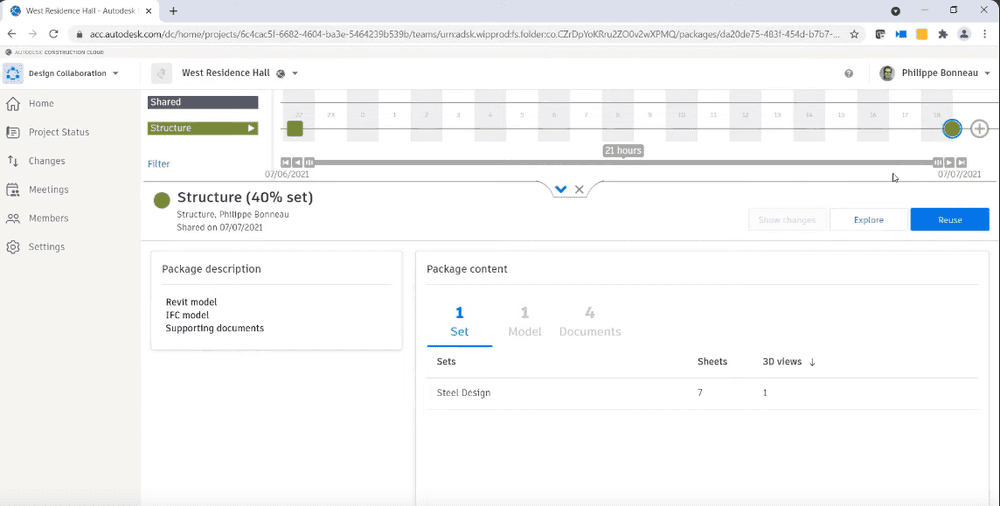Image resolution: width=1000 pixels, height=506 pixels.
Task: Open the Changes section
Action: click(x=46, y=161)
